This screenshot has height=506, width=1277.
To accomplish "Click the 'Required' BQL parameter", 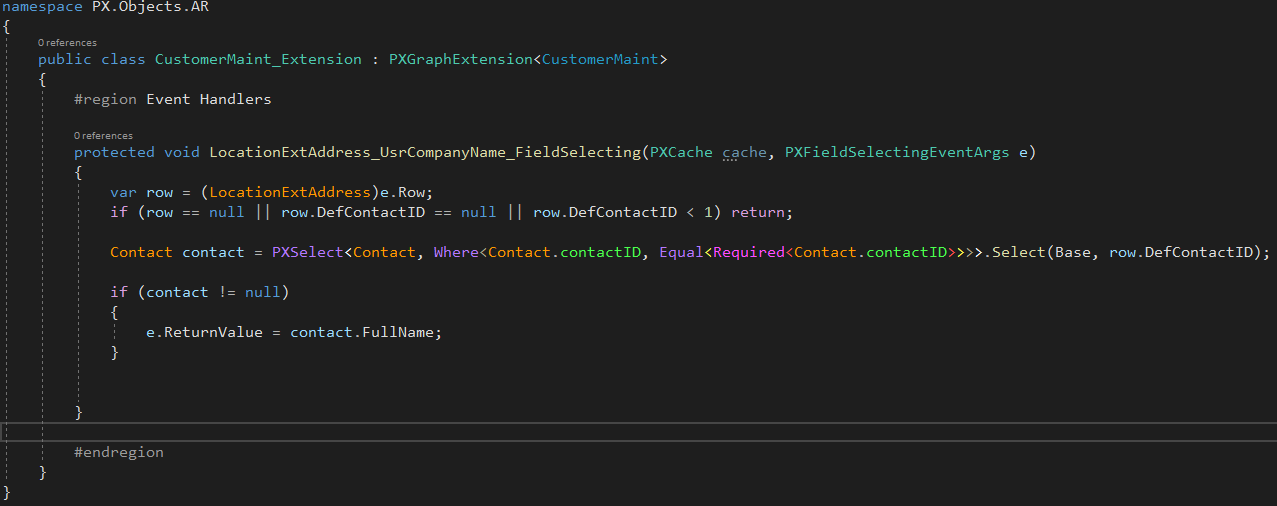I will pos(748,252).
